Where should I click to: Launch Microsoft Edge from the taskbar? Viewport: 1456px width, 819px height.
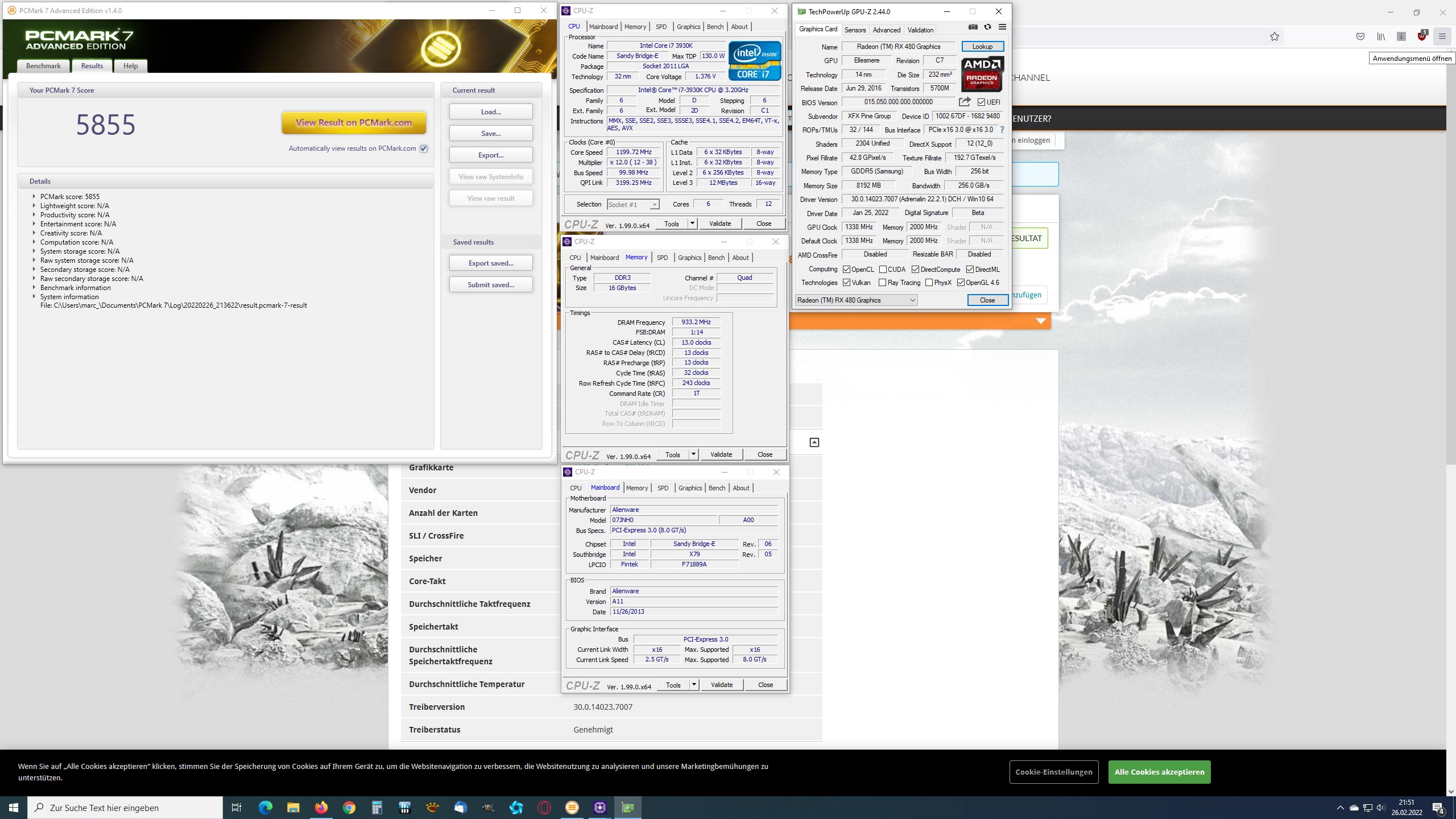pos(265,808)
